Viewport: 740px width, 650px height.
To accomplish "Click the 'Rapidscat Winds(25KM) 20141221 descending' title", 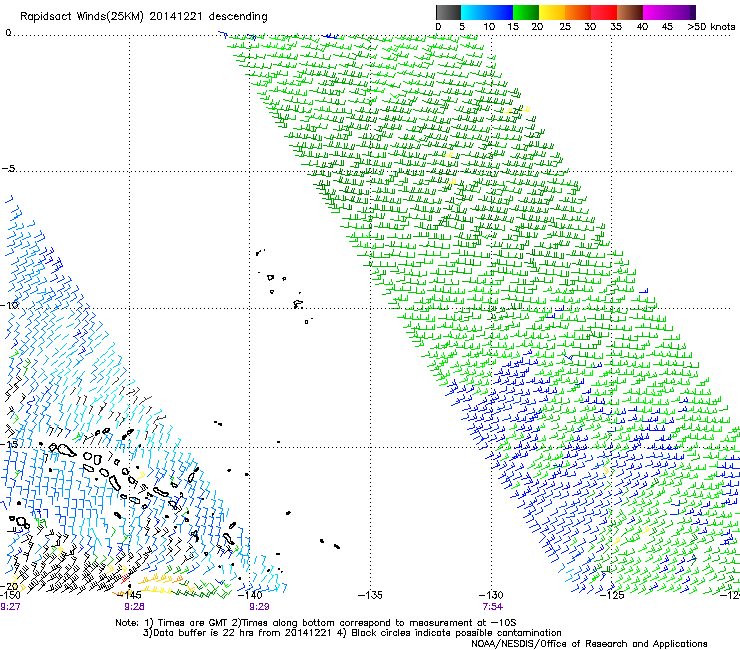I will tap(143, 17).
